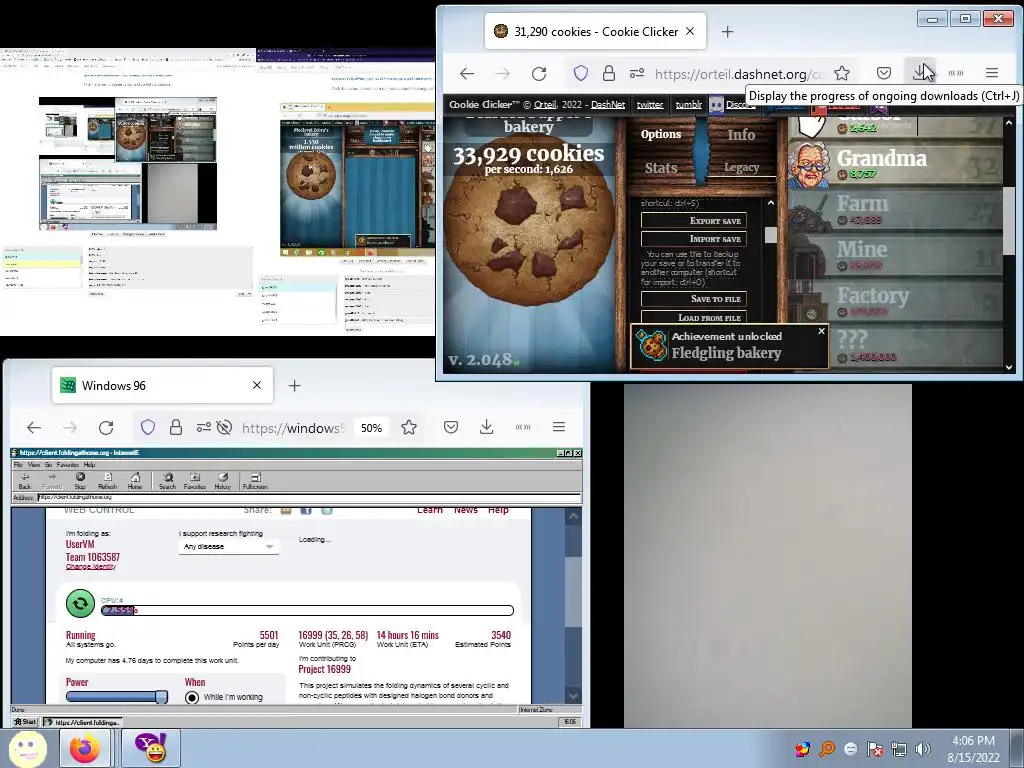The height and width of the screenshot is (768, 1024).
Task: Click Stop in the InternetE toolbar
Action: [80, 481]
